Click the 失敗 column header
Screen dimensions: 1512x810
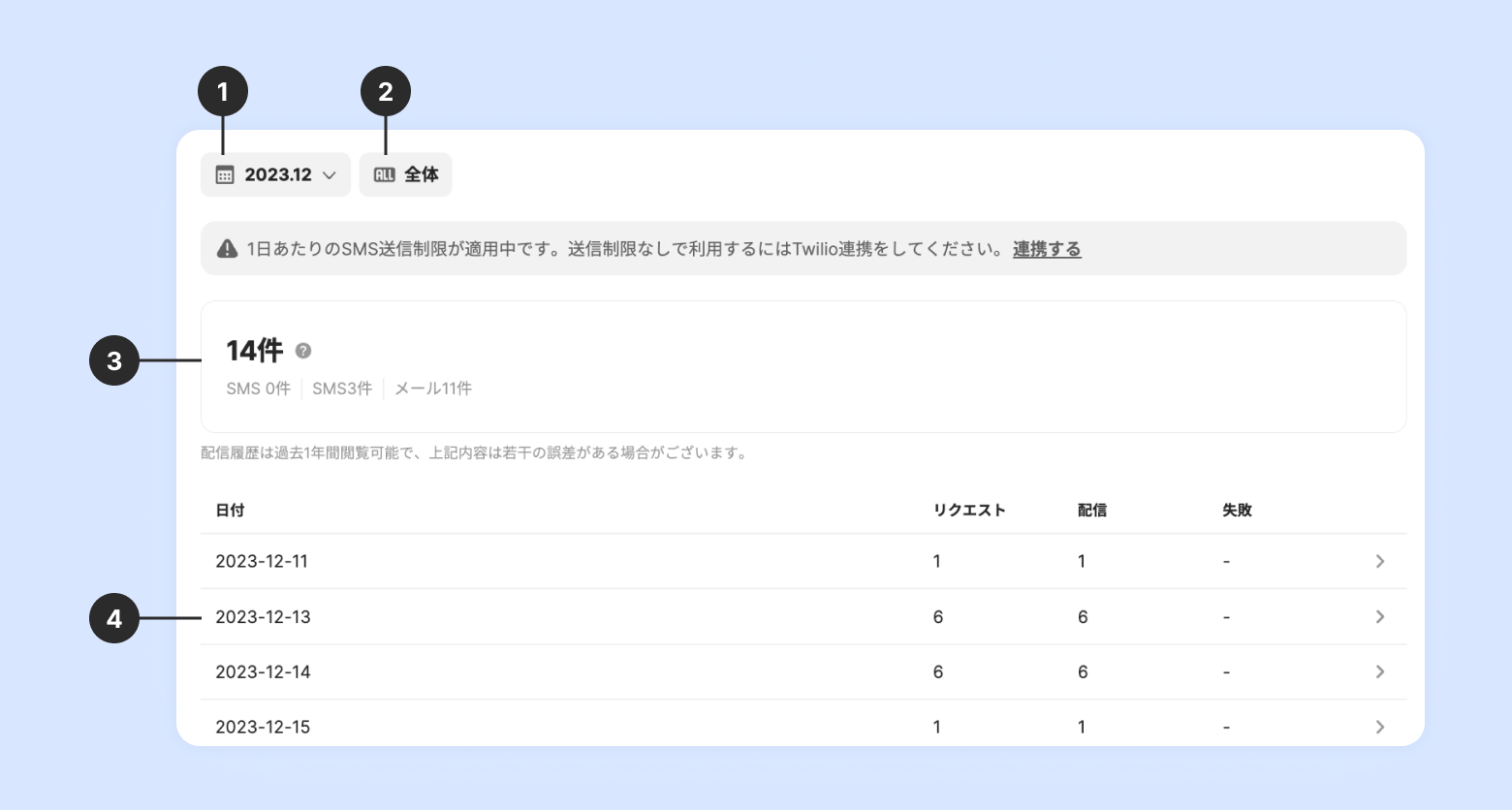(1237, 510)
